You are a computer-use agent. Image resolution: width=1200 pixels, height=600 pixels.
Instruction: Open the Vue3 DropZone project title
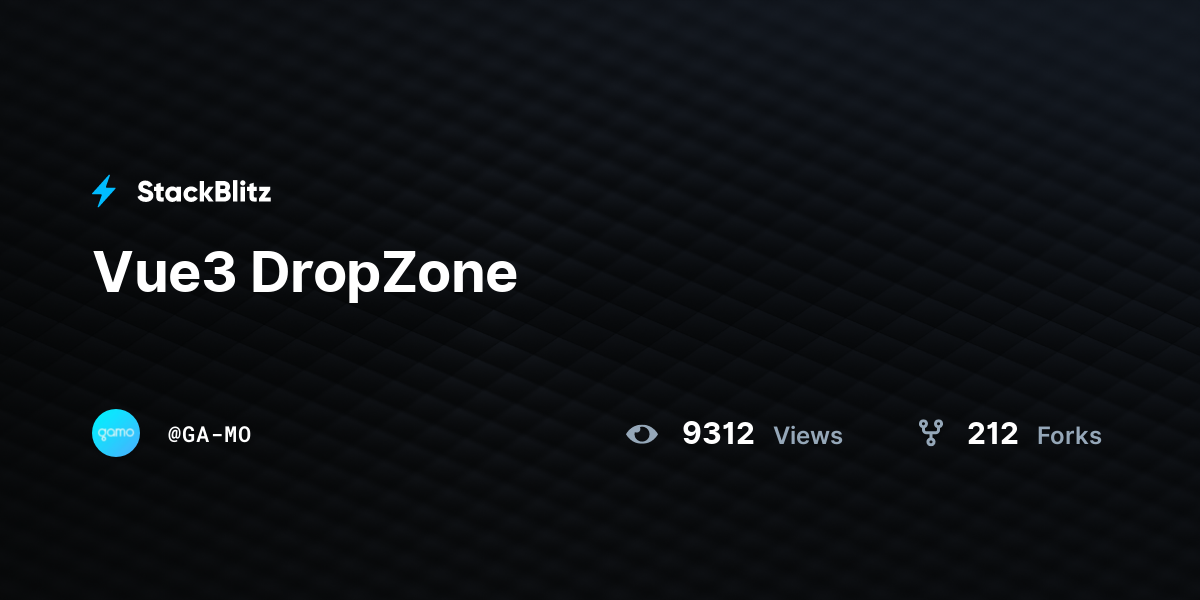(305, 273)
